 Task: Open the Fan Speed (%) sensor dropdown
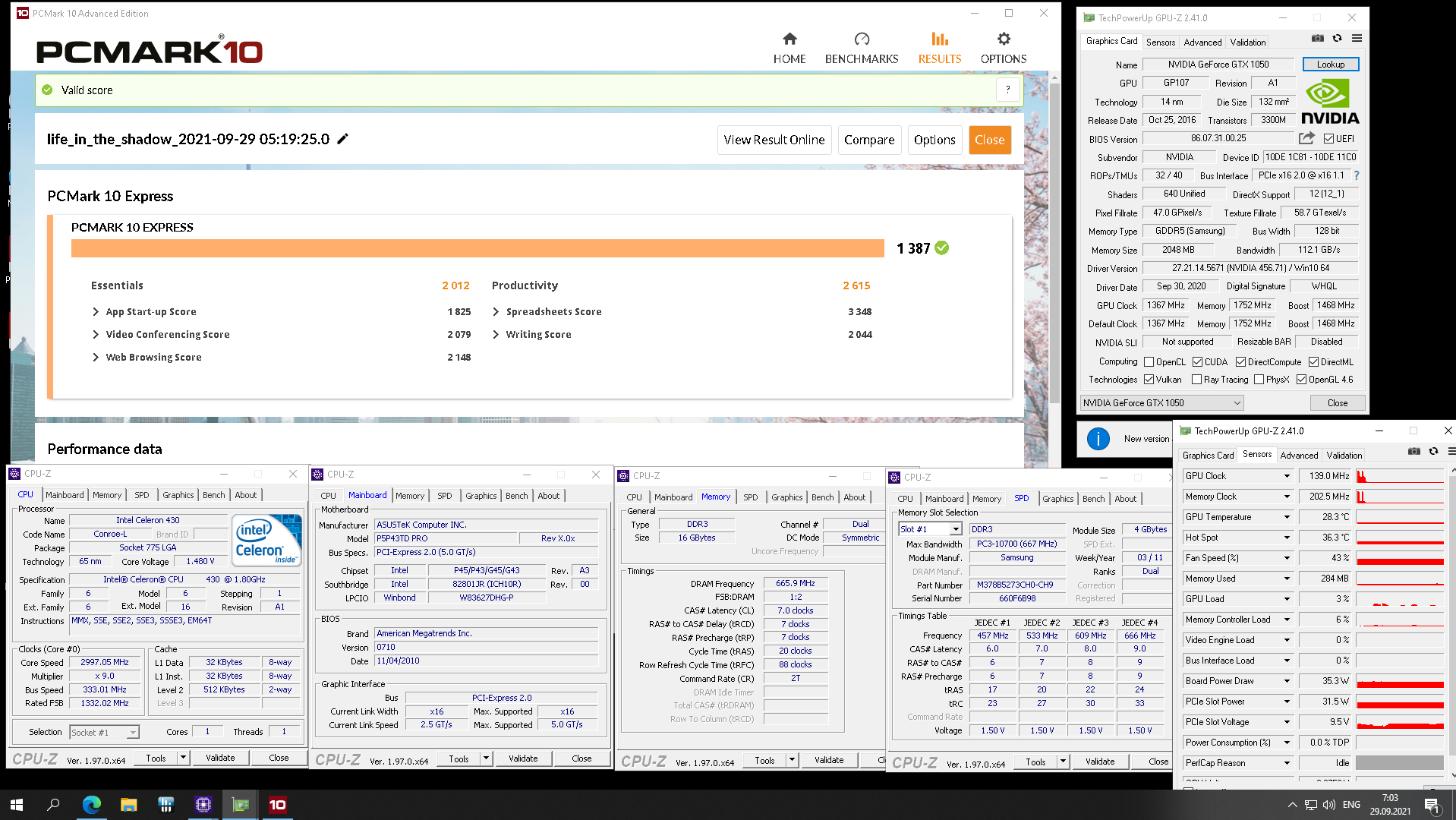1287,558
